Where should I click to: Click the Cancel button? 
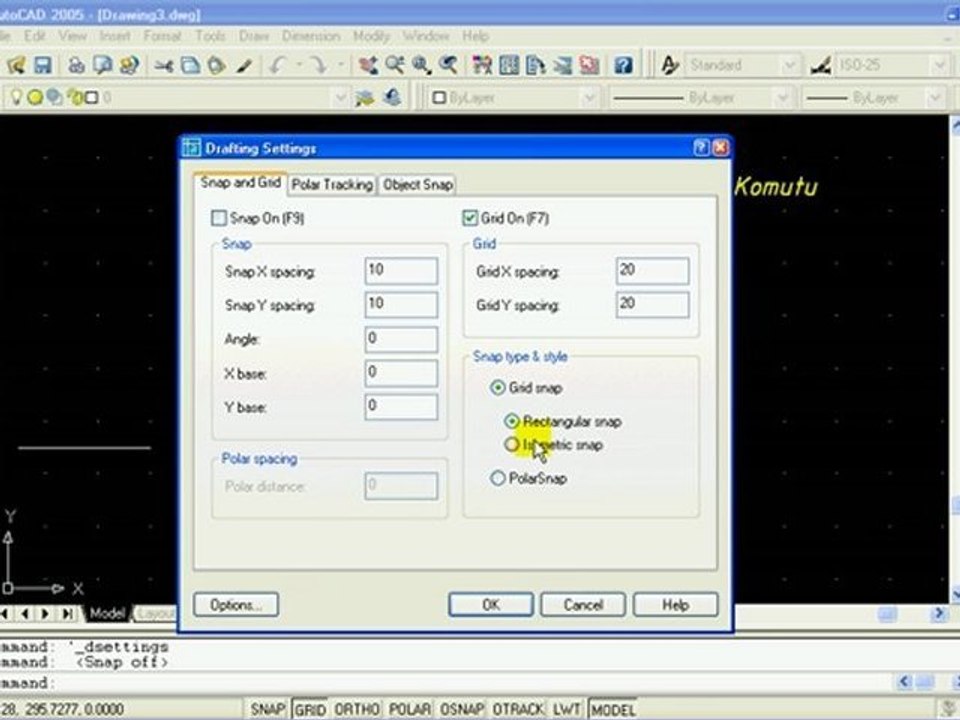(583, 605)
